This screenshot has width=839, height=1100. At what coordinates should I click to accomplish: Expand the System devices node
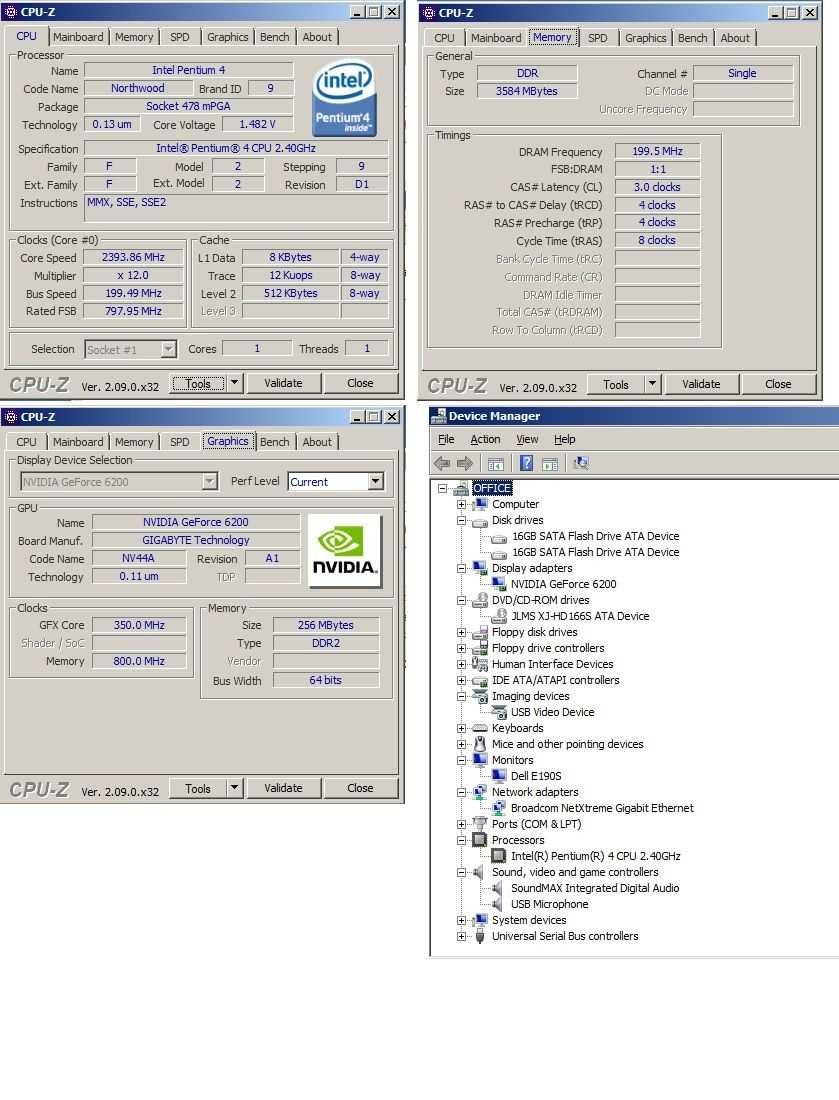pos(461,920)
